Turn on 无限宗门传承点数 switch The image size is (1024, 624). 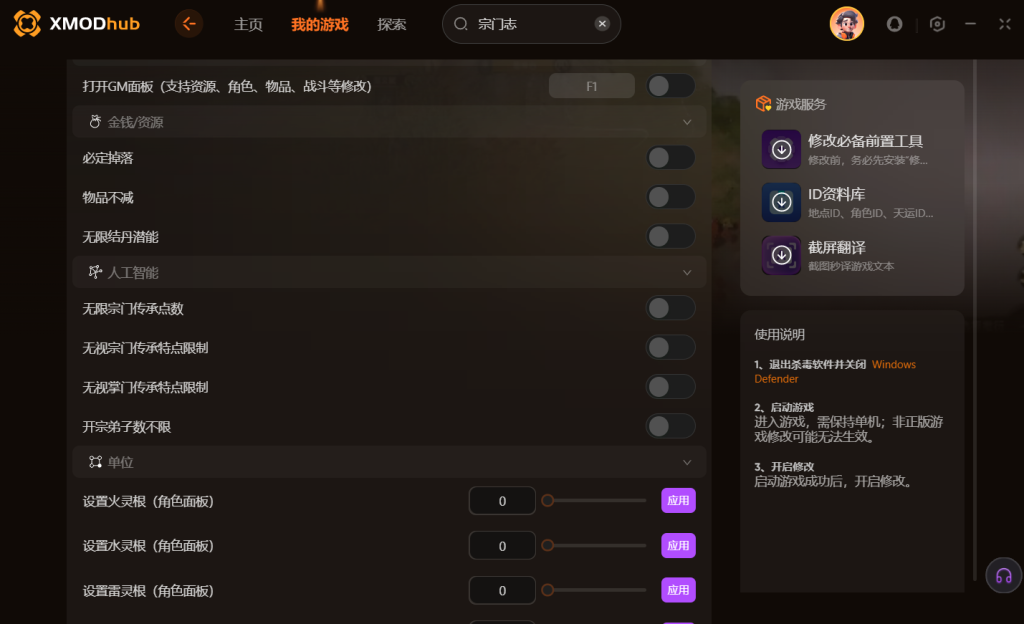pyautogui.click(x=670, y=308)
